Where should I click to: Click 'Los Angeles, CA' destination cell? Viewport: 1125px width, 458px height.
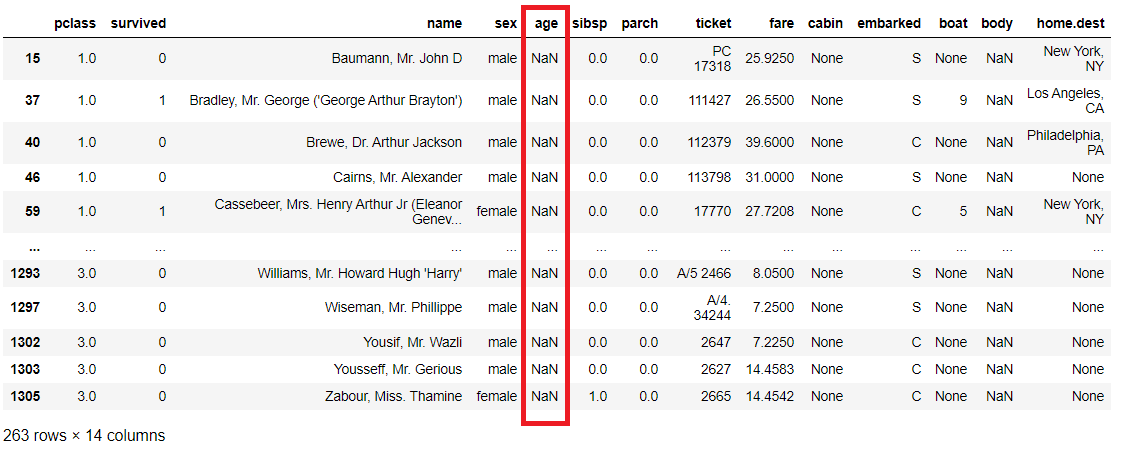tap(1065, 100)
